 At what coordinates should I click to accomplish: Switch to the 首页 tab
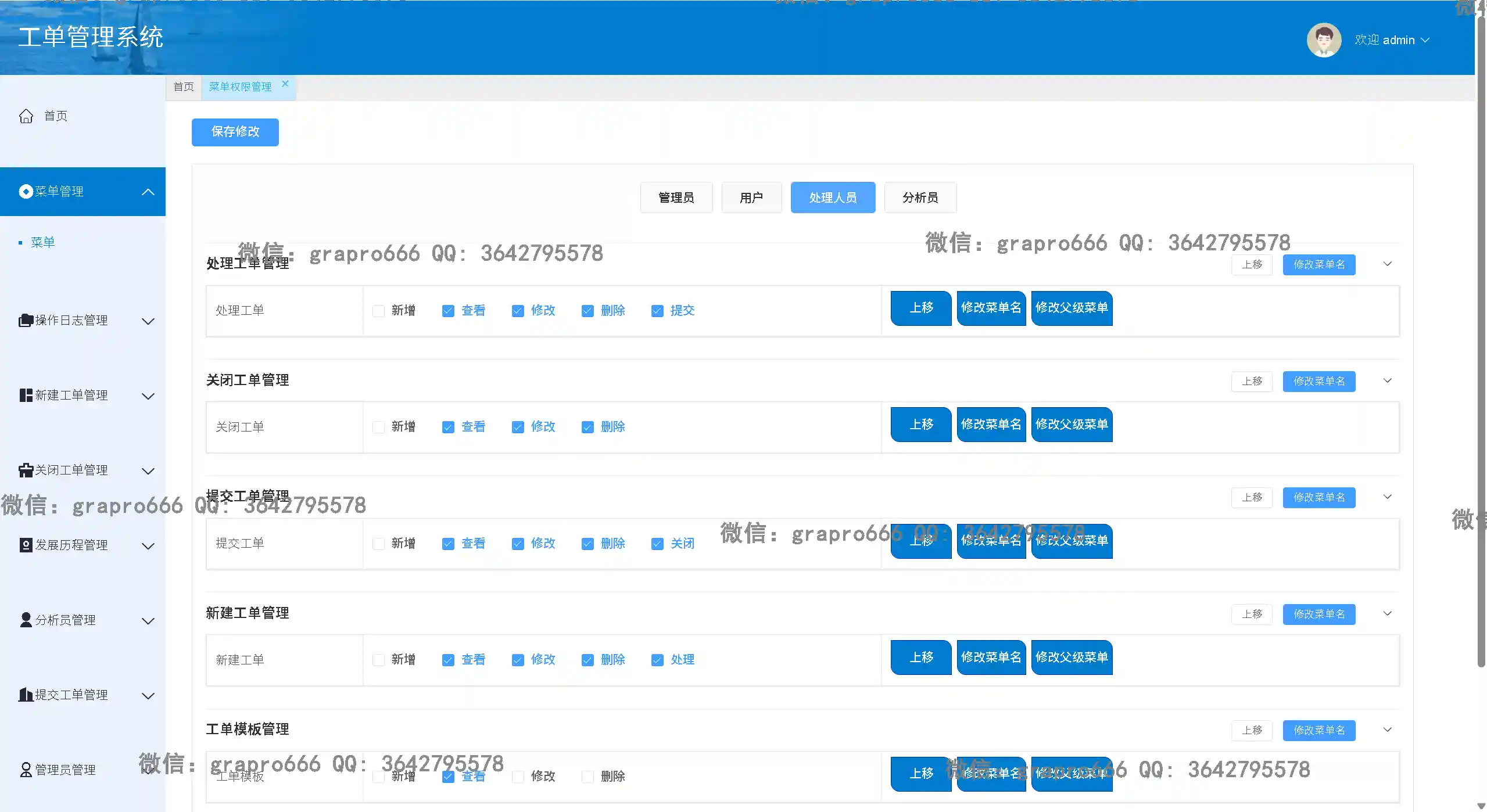[x=184, y=87]
